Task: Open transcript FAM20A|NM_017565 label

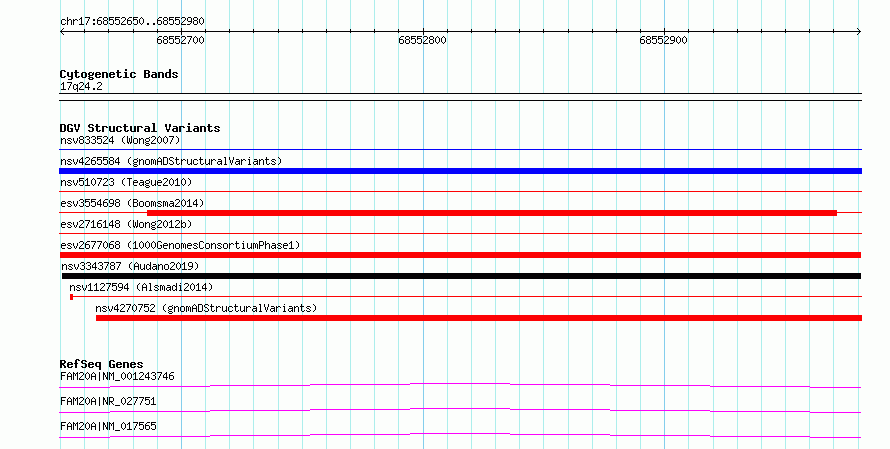Action: click(x=108, y=426)
